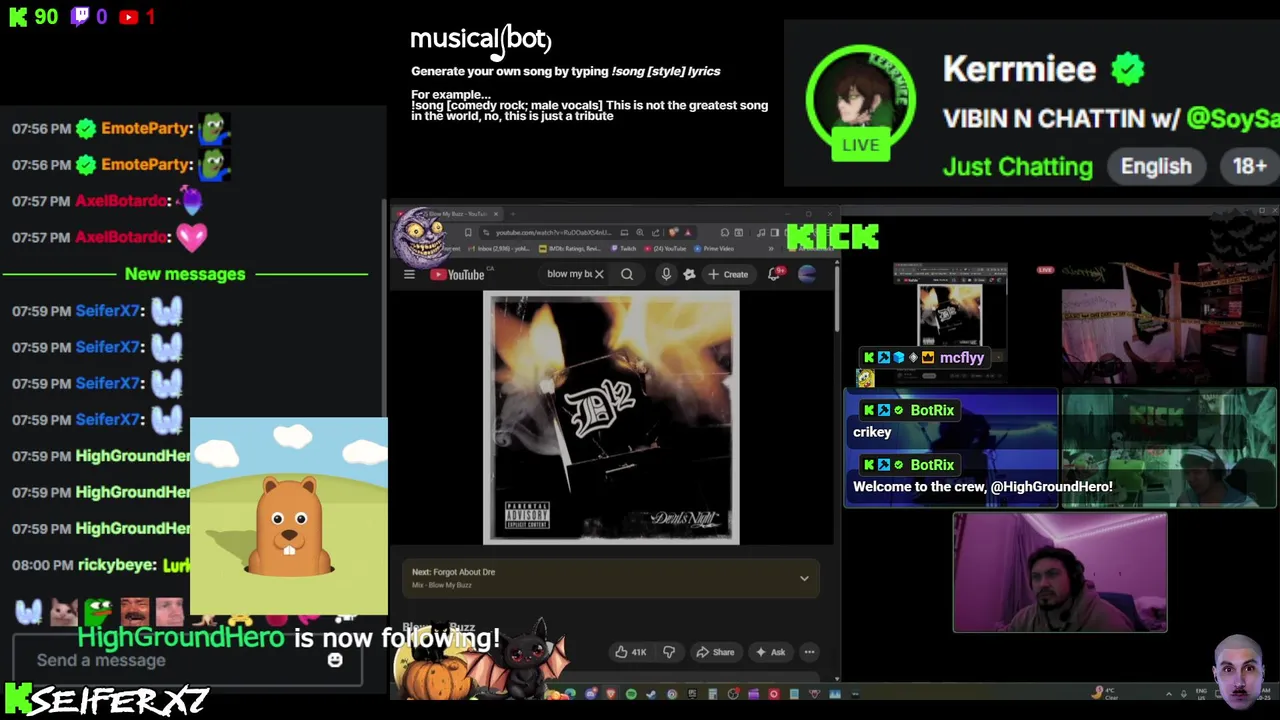Click the YouTube search magnifier button

[627, 274]
